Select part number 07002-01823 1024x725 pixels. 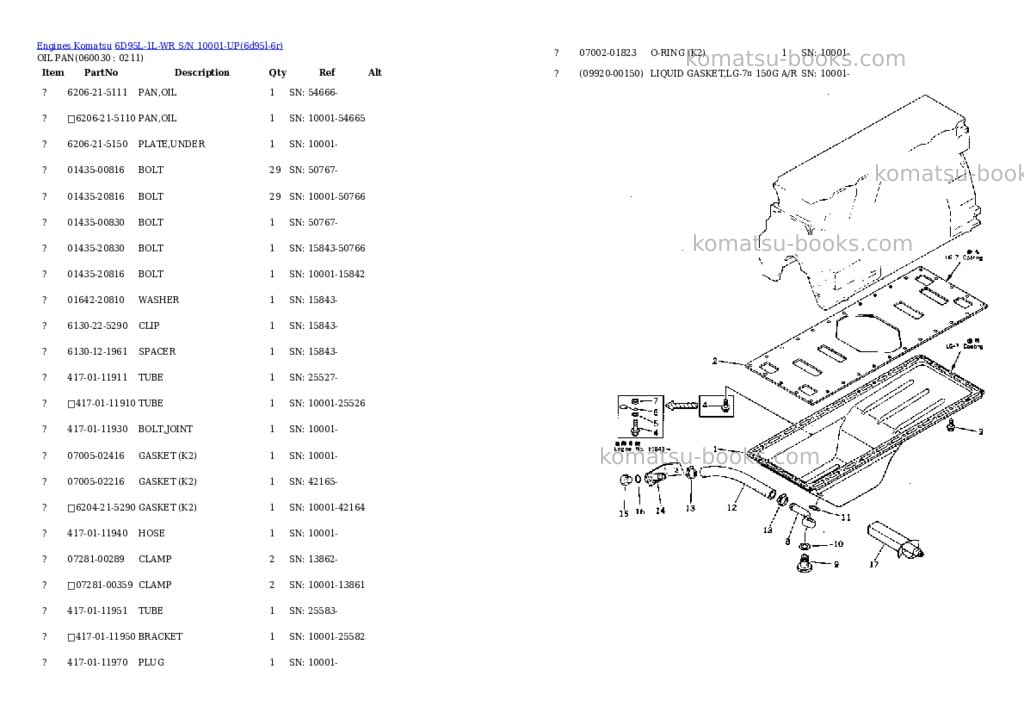[x=608, y=53]
